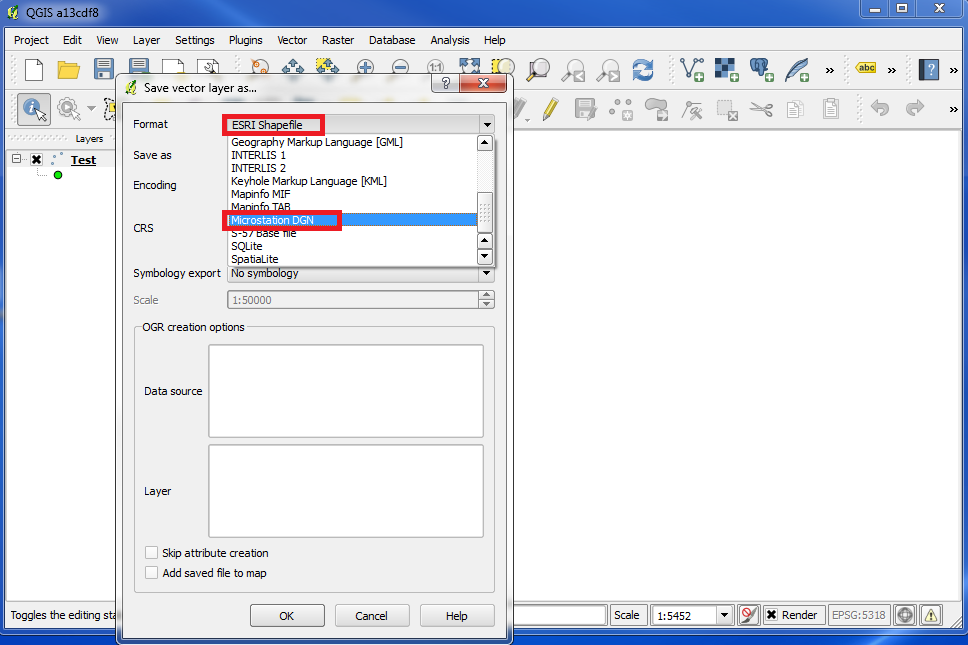
Task: Save layer edits icon
Action: click(585, 109)
